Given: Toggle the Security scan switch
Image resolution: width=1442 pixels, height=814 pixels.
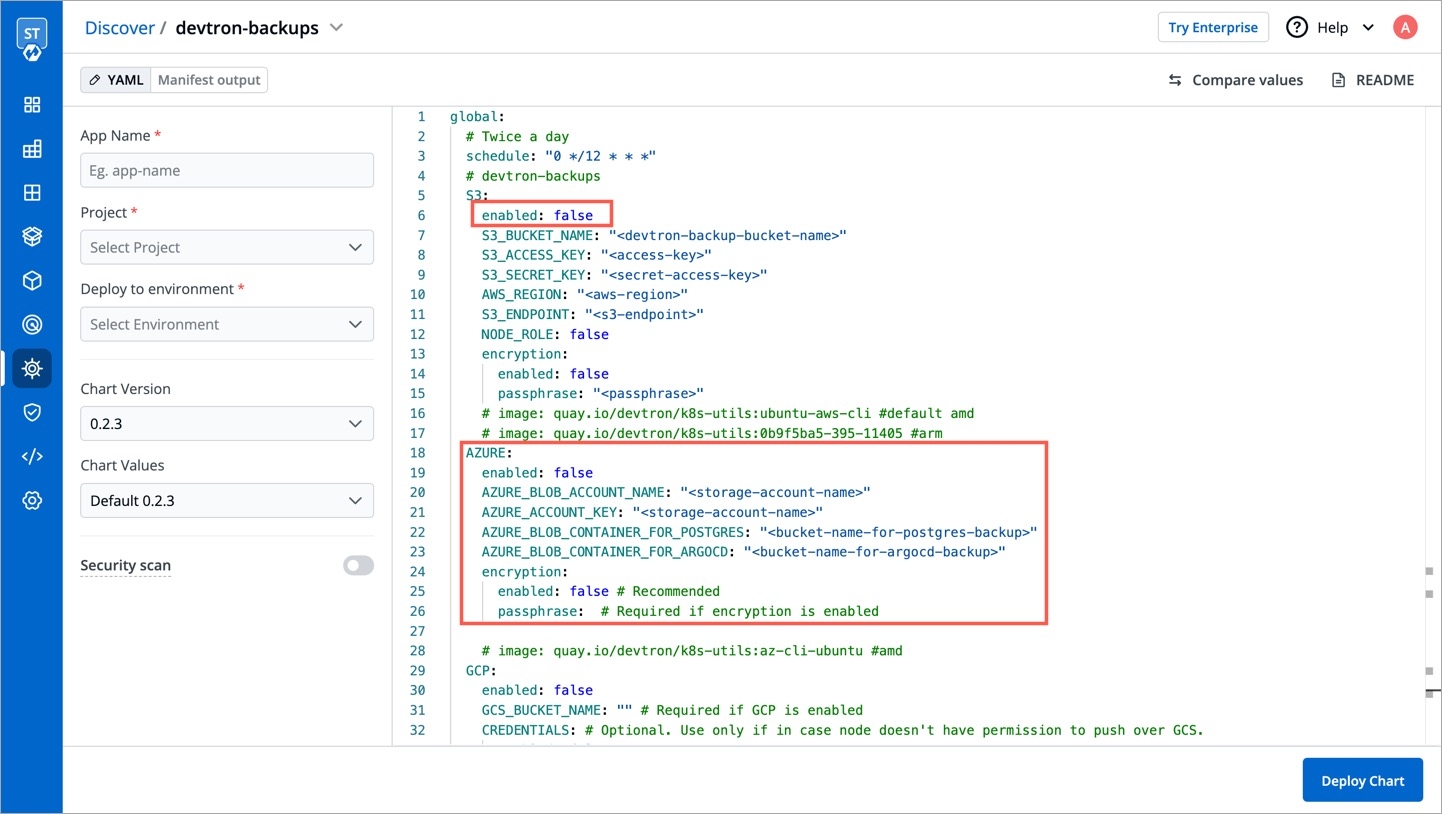Looking at the screenshot, I should click(x=358, y=565).
